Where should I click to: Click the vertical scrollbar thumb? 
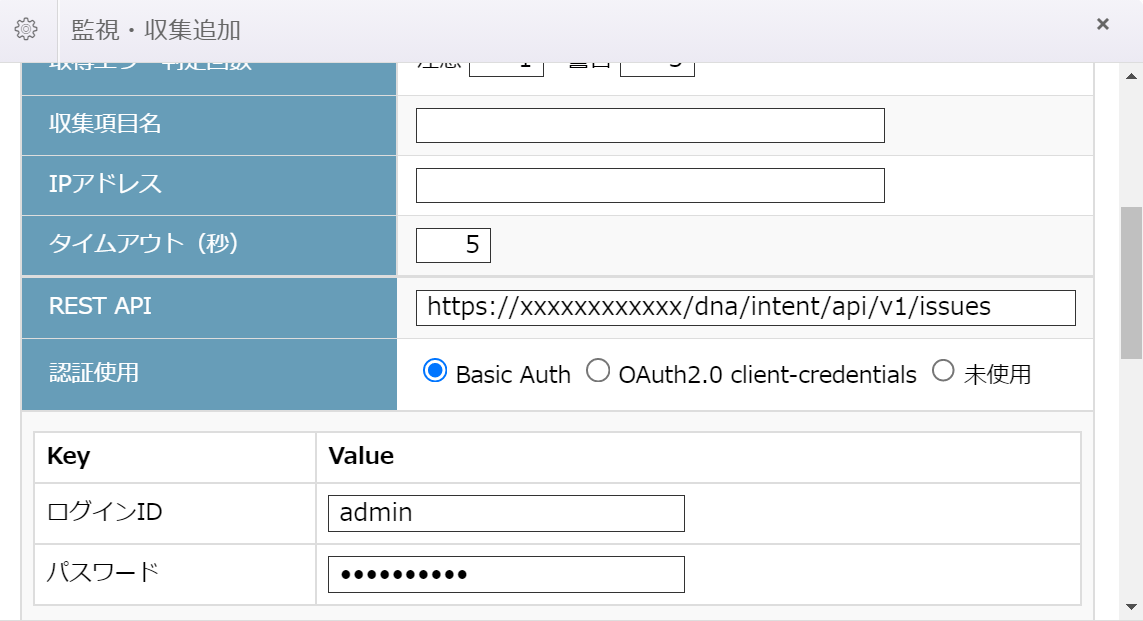tap(1131, 282)
